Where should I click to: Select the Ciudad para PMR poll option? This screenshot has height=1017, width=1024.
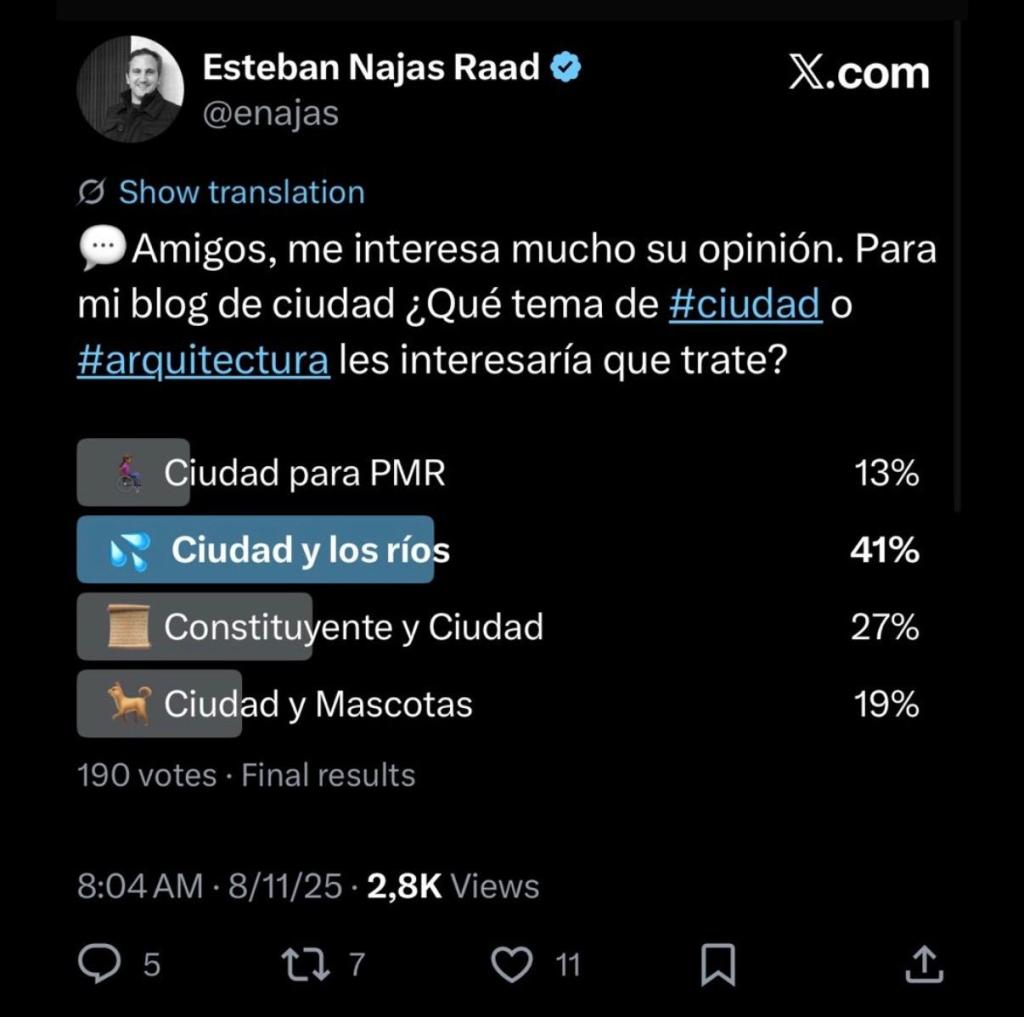304,473
